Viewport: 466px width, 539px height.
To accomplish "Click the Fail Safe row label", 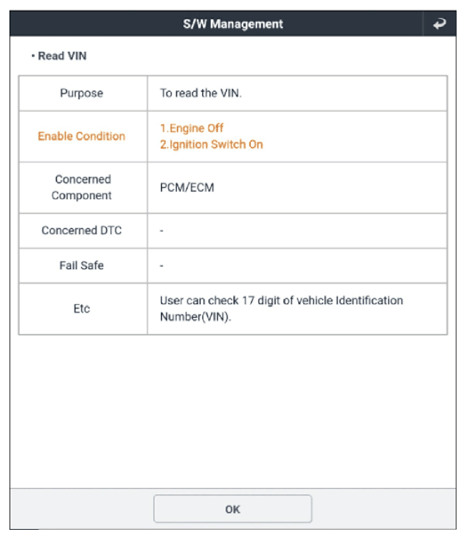I will [x=81, y=265].
